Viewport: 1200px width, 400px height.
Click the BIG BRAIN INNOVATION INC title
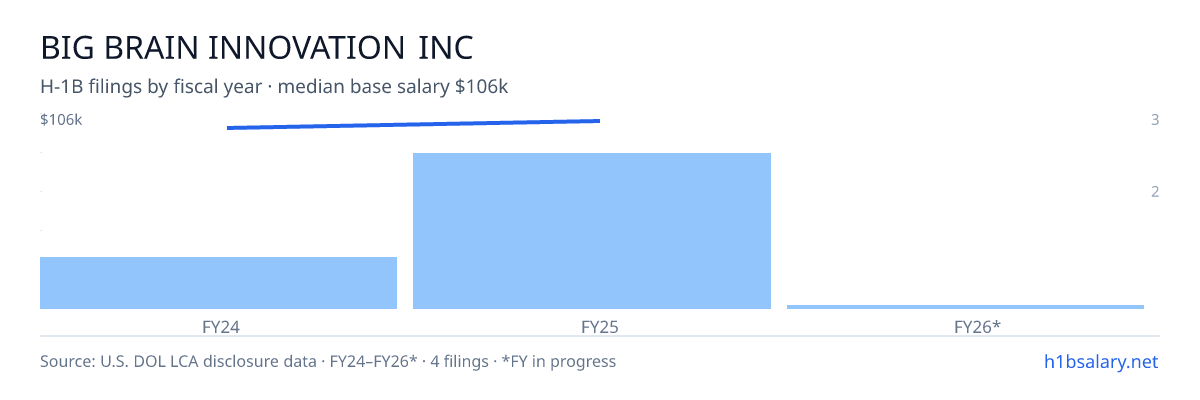coord(257,48)
